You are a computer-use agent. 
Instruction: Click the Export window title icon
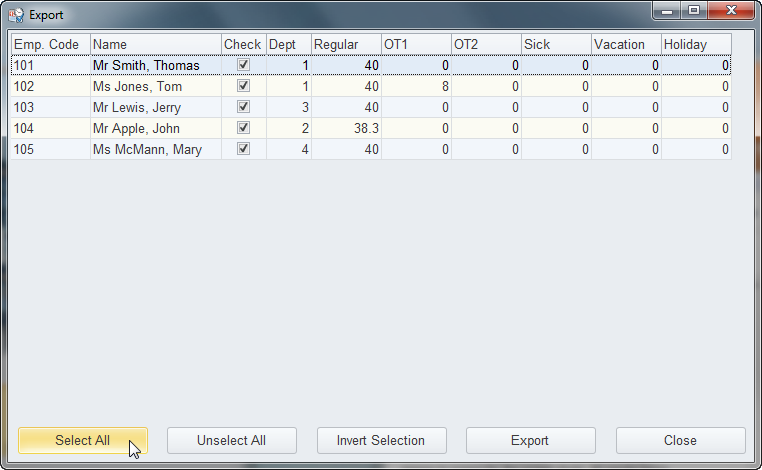click(16, 15)
